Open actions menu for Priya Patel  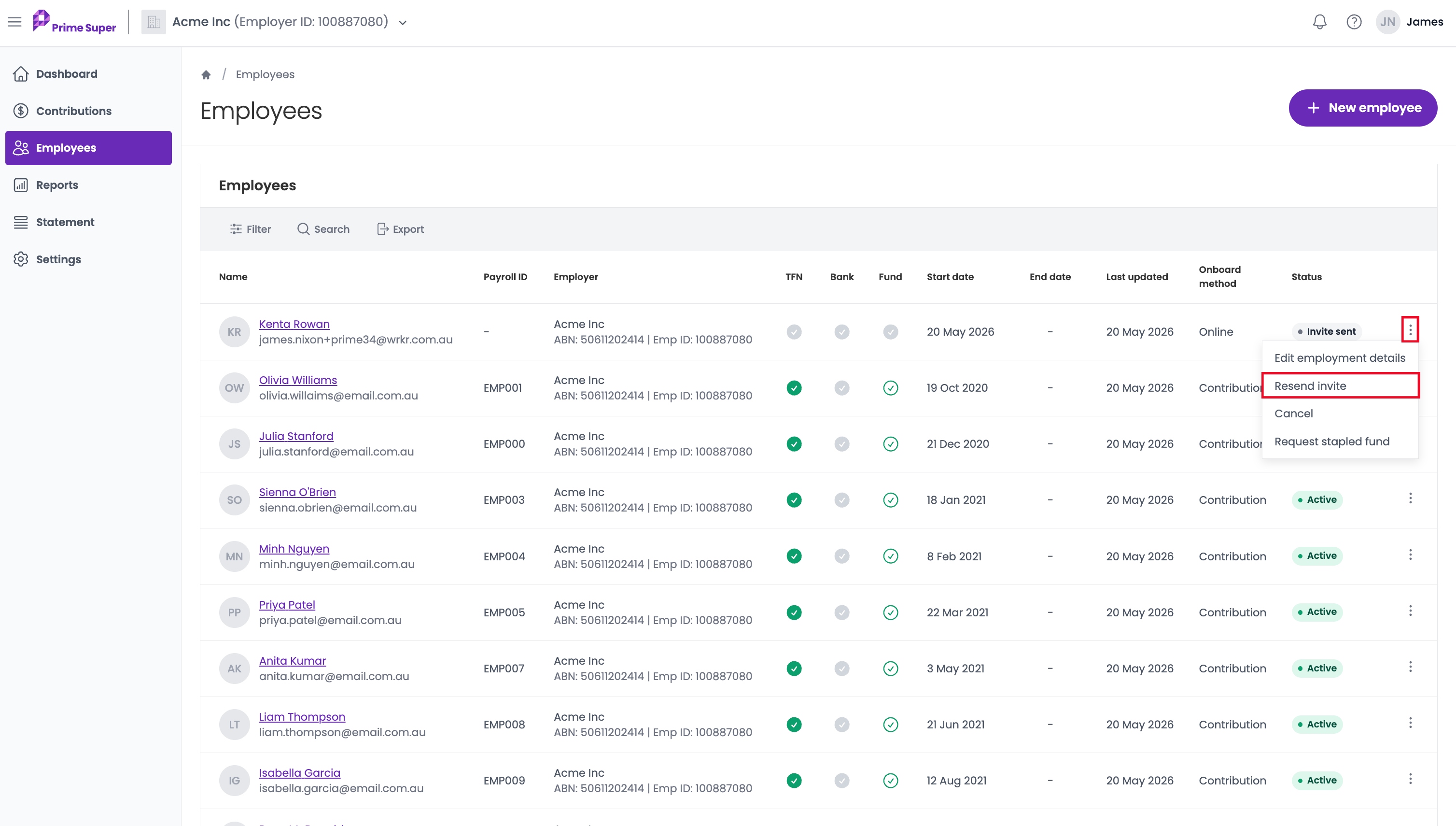point(1410,611)
